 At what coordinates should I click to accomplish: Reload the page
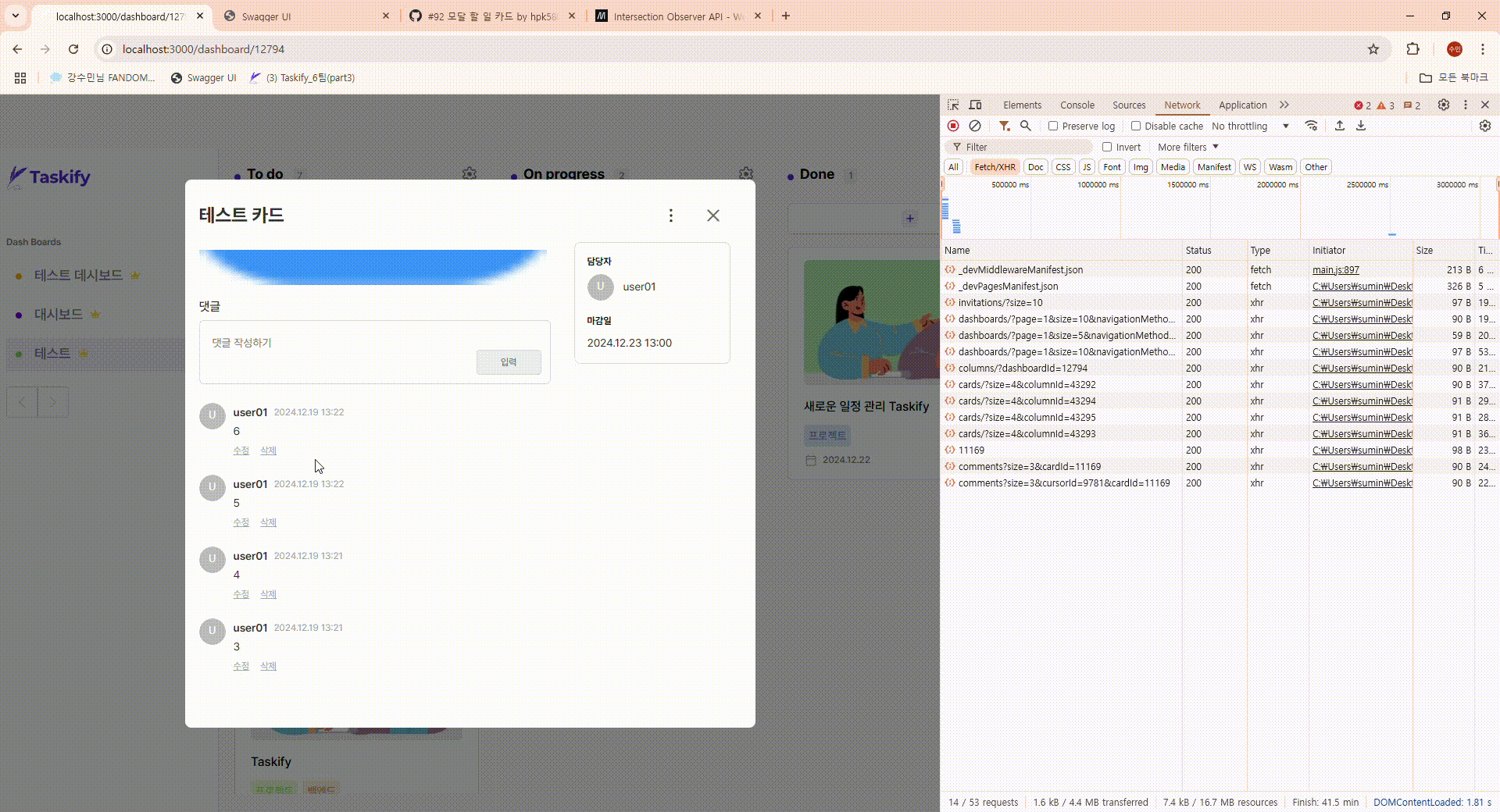[x=73, y=49]
